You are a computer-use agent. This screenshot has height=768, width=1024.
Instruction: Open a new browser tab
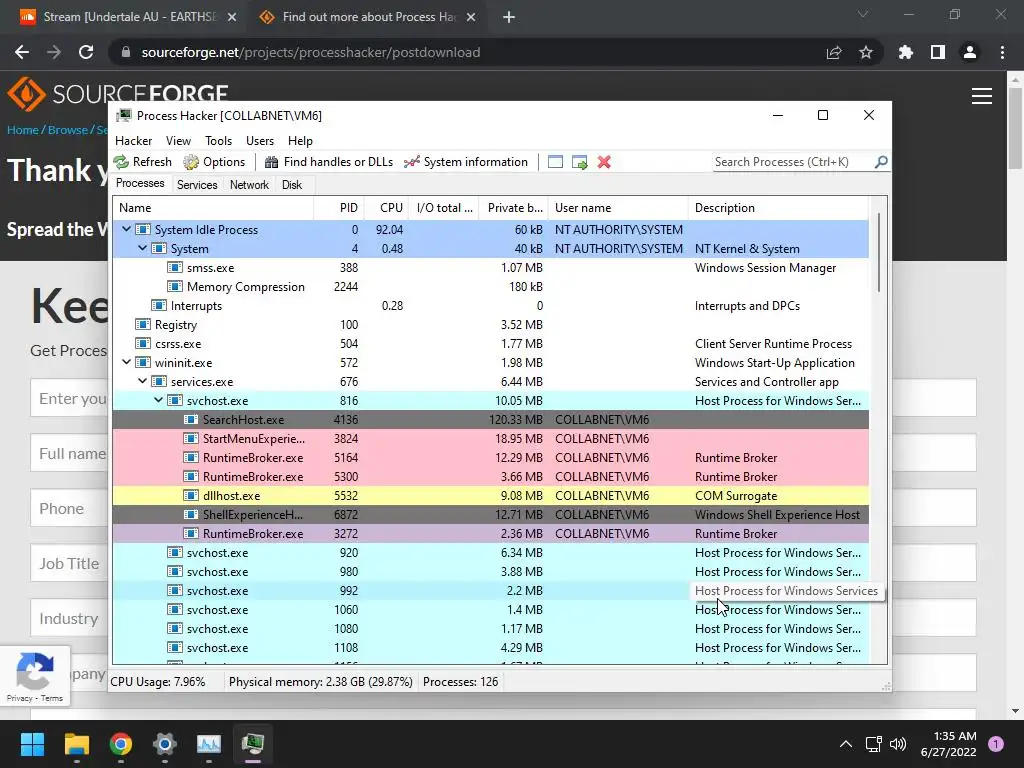(x=509, y=17)
